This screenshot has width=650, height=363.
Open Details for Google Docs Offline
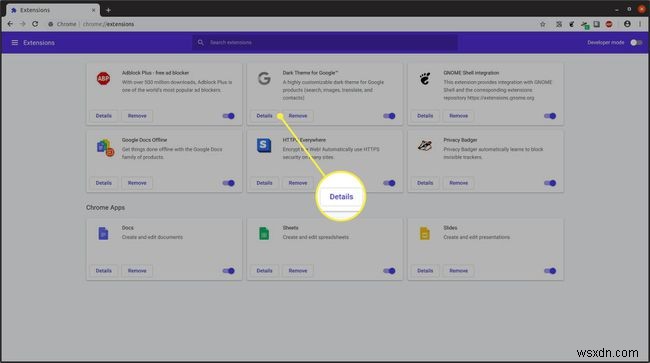pyautogui.click(x=104, y=183)
